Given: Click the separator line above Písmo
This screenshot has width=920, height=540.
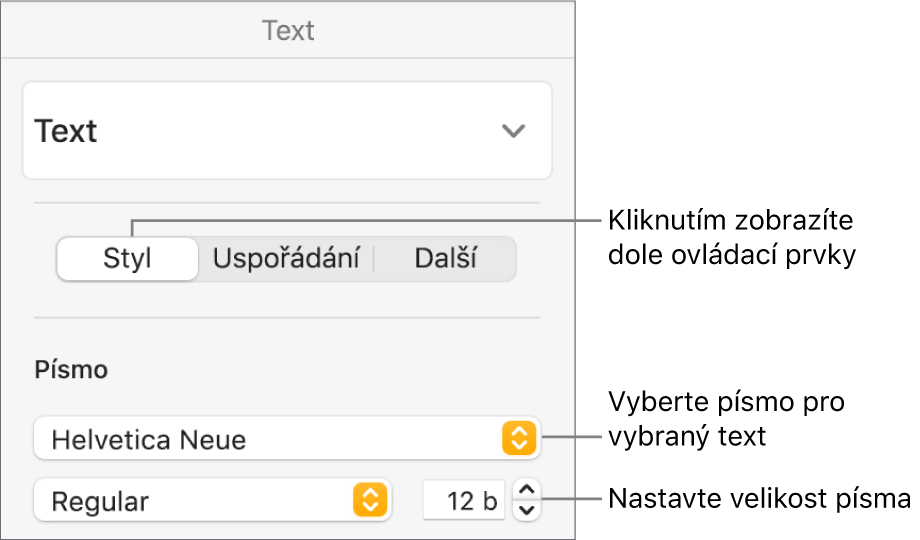Looking at the screenshot, I should 288,318.
